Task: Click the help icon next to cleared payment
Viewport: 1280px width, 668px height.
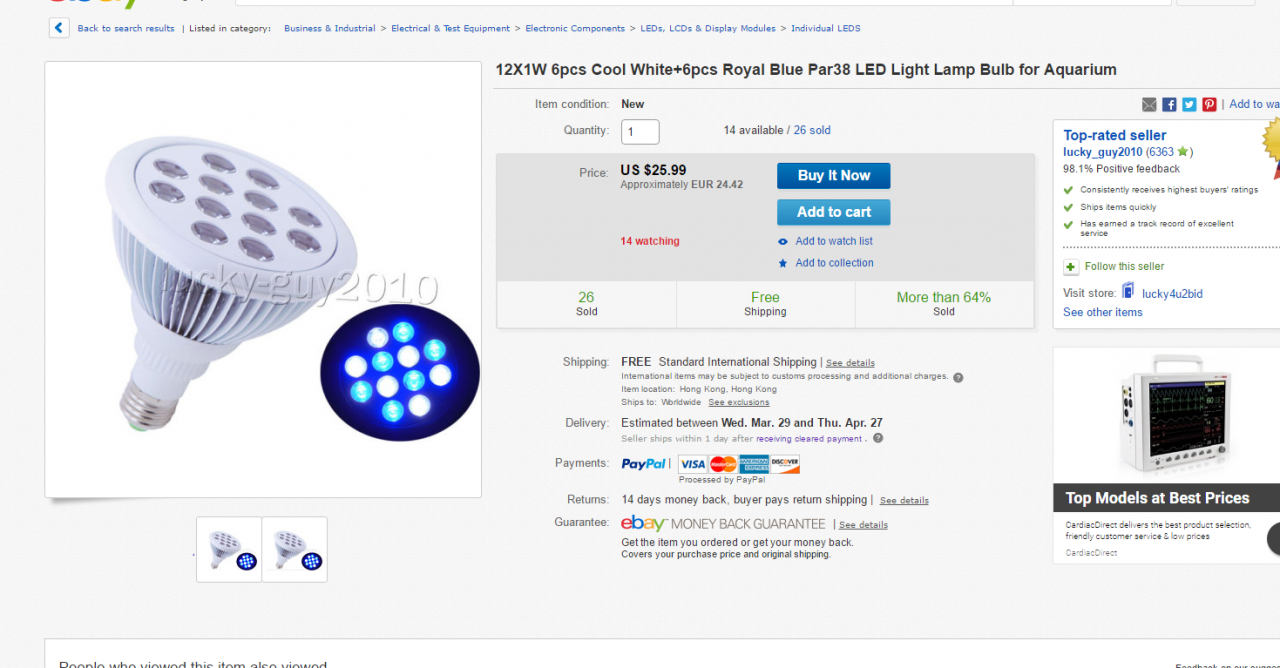Action: tap(878, 438)
